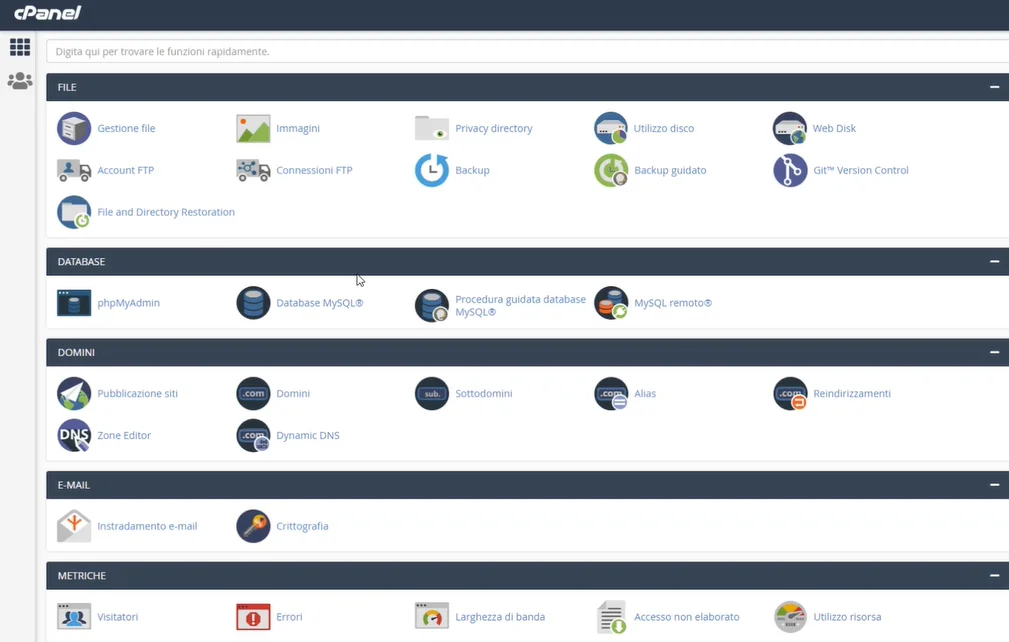Click the Git Version Control link
Screen dimensions: 1009x642
[x=860, y=170]
